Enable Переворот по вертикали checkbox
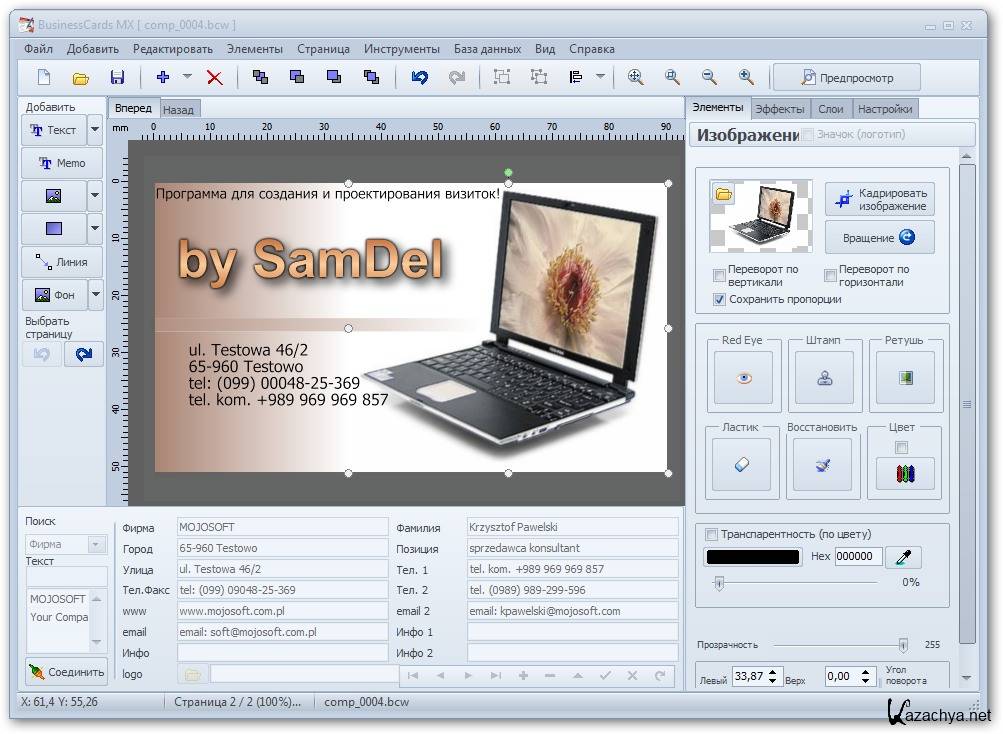 click(719, 275)
